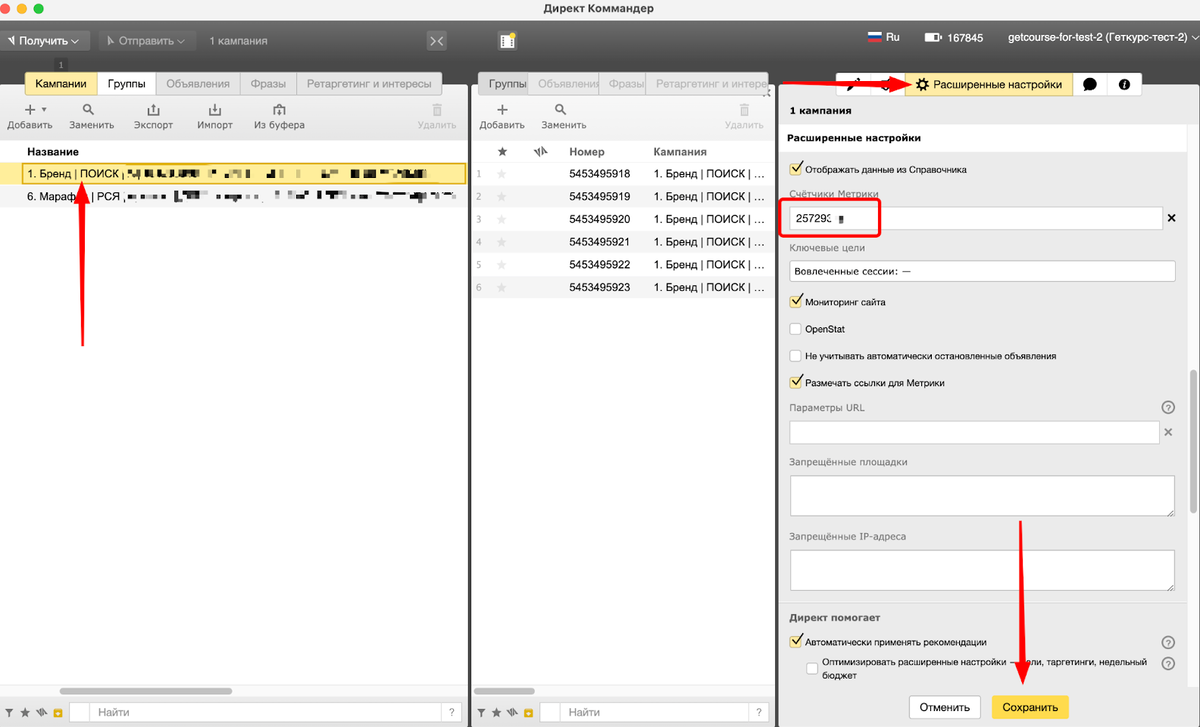Star the group numbered 5453495918
Viewport: 1200px width, 727px height.
502,174
